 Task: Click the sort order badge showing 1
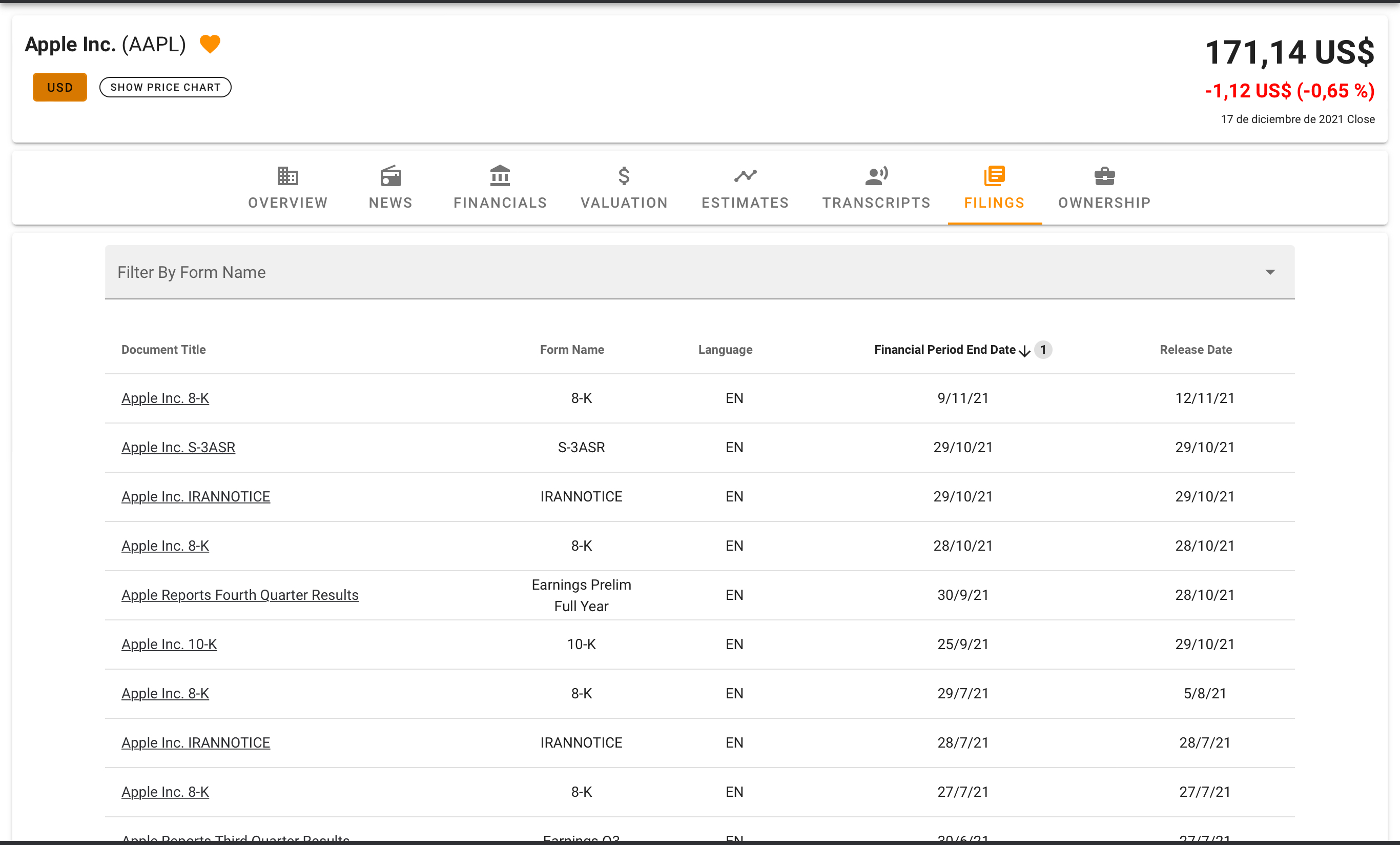pyautogui.click(x=1043, y=350)
